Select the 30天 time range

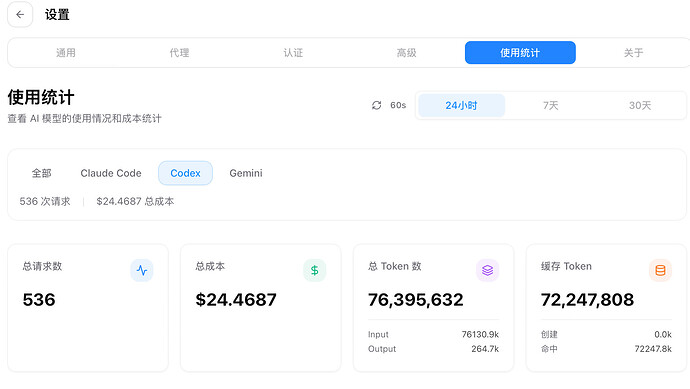(640, 106)
